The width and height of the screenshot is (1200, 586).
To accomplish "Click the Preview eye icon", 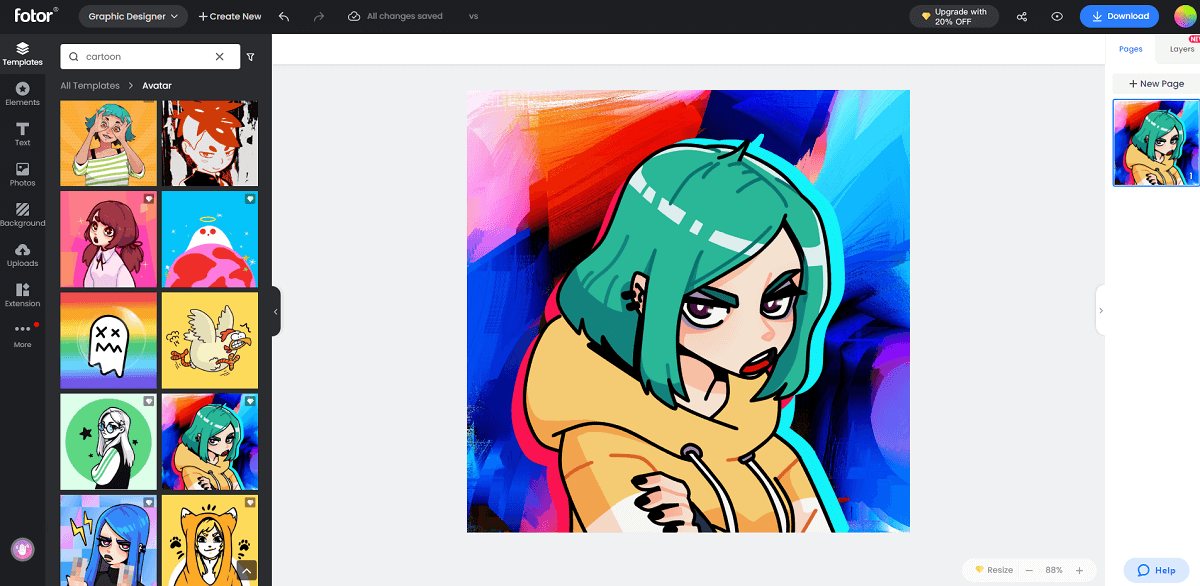I will 1055,16.
